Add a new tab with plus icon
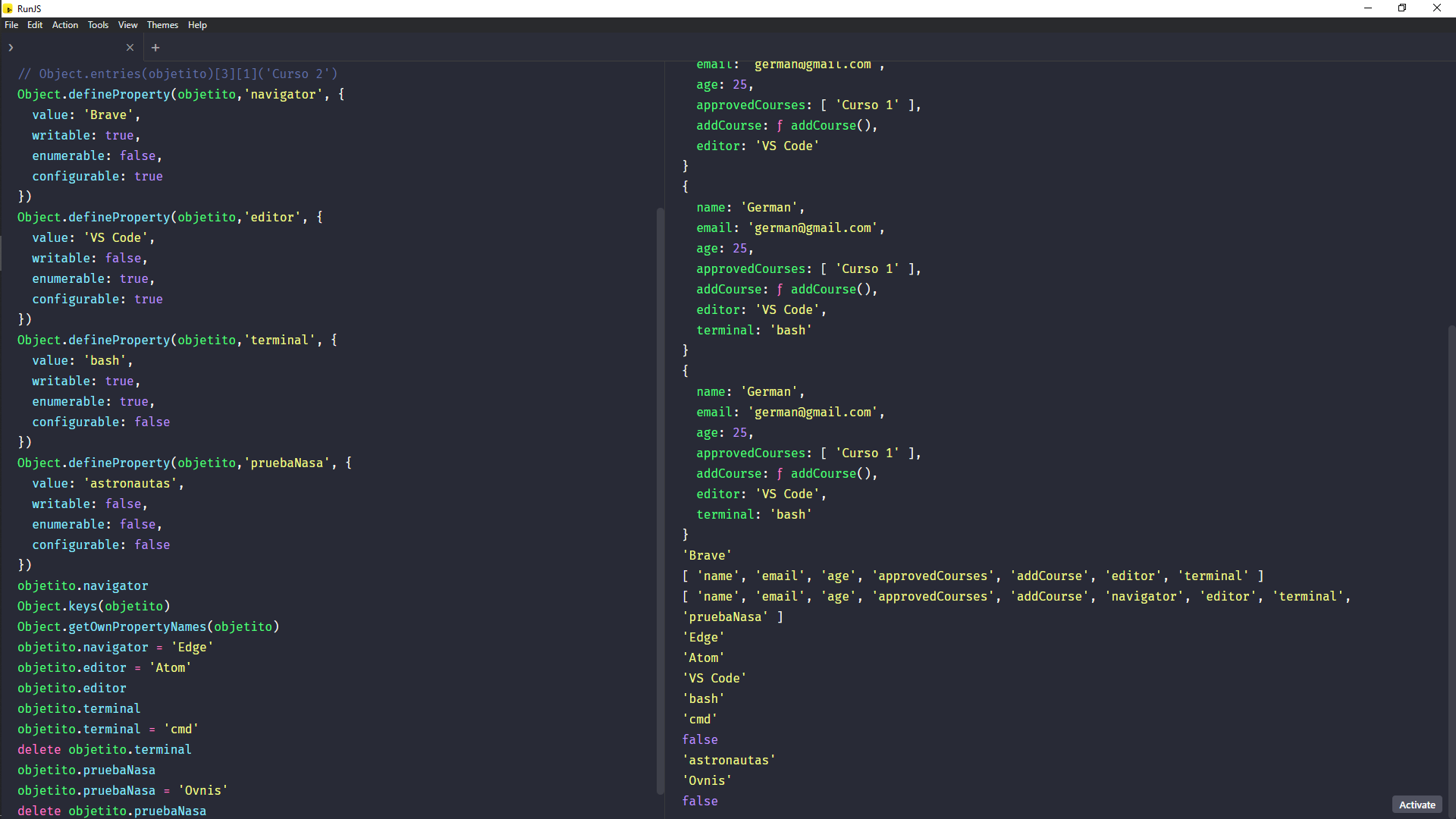The height and width of the screenshot is (819, 1456). pyautogui.click(x=155, y=48)
